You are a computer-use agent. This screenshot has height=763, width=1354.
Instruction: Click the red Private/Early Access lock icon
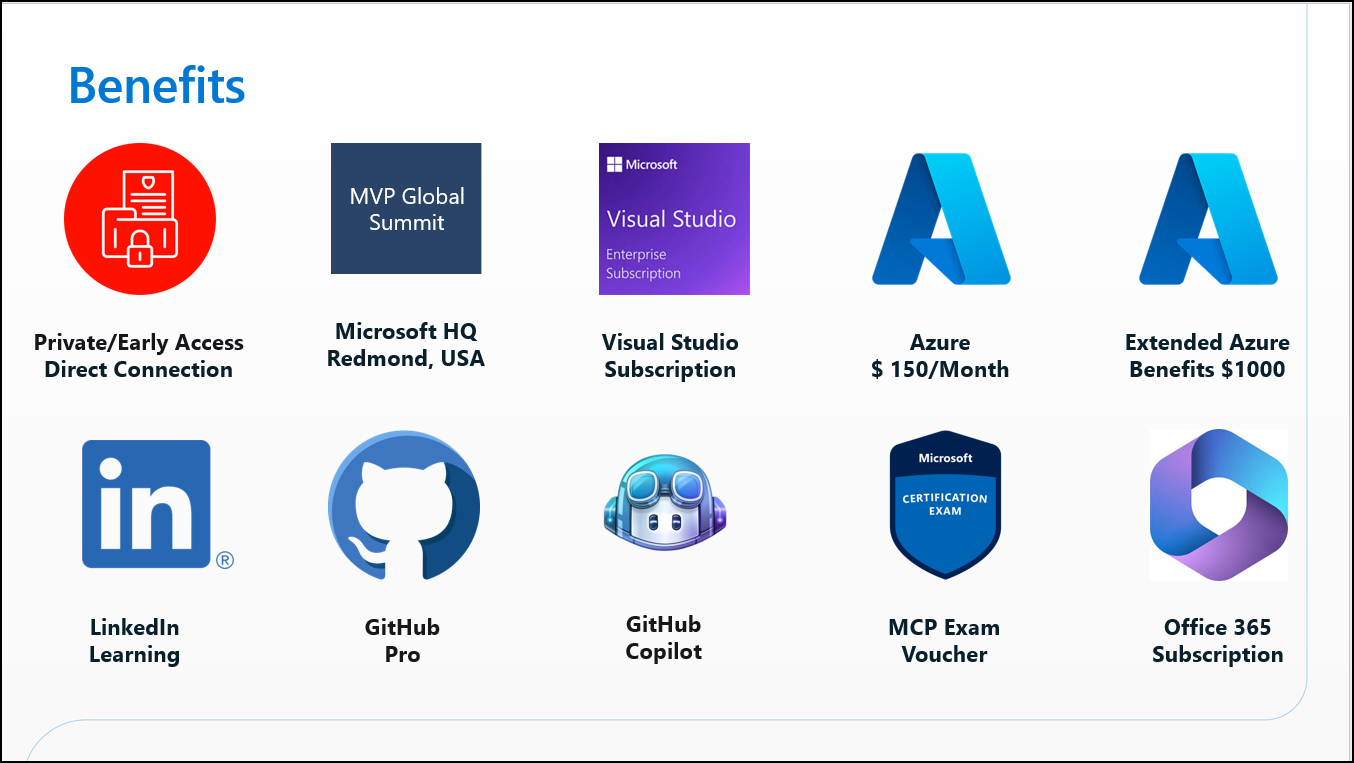(140, 219)
